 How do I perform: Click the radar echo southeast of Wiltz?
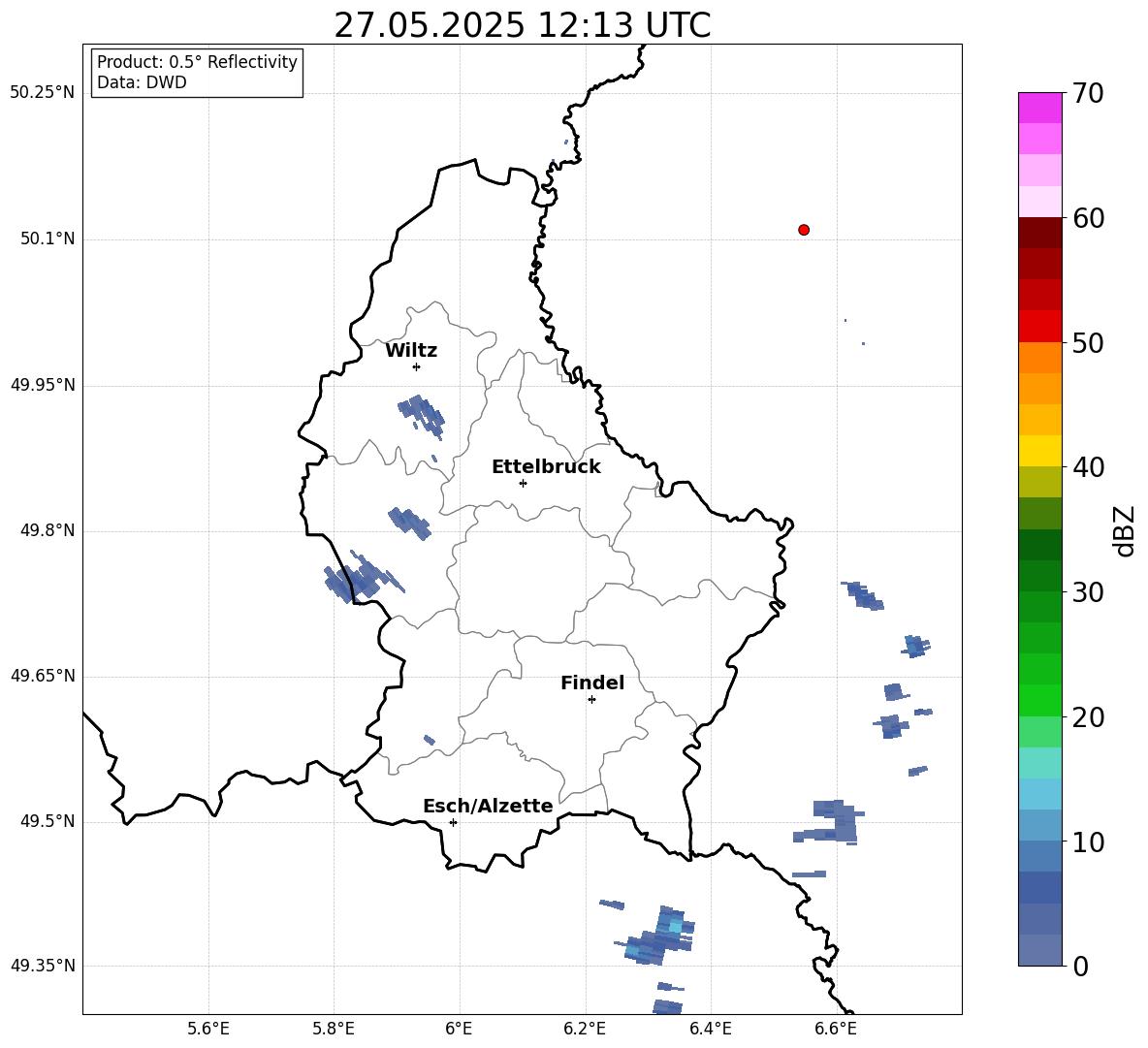pos(422,416)
